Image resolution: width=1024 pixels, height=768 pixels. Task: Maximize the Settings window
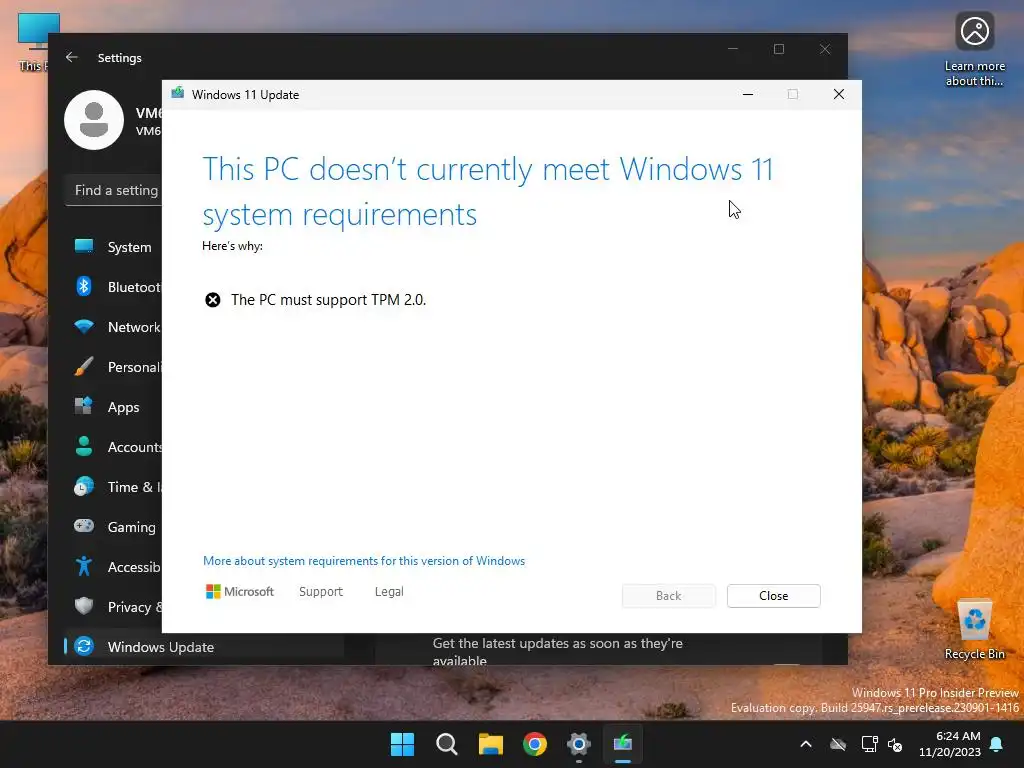[x=778, y=49]
